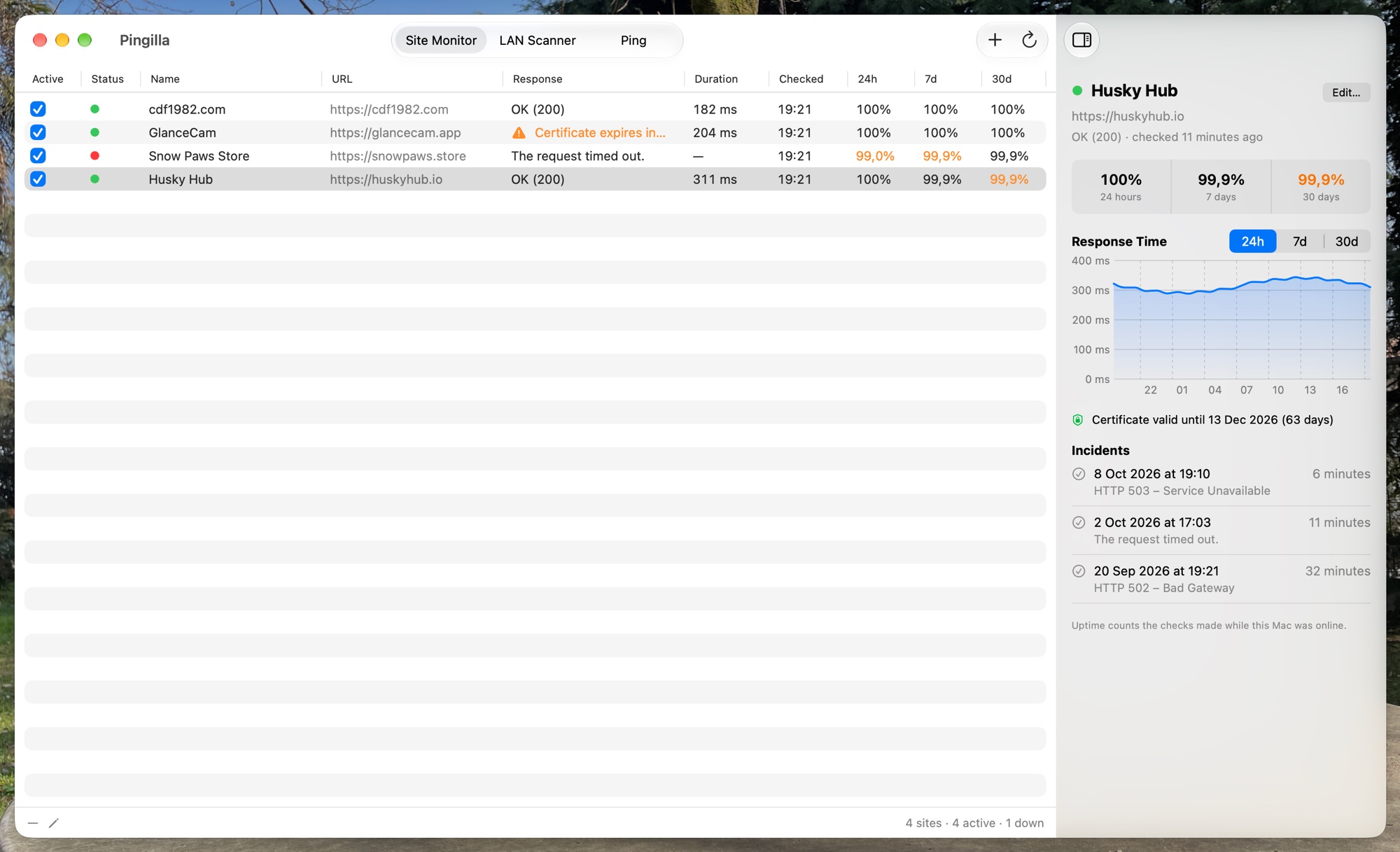Uncheck the Active box for GlanceCam

tap(38, 132)
